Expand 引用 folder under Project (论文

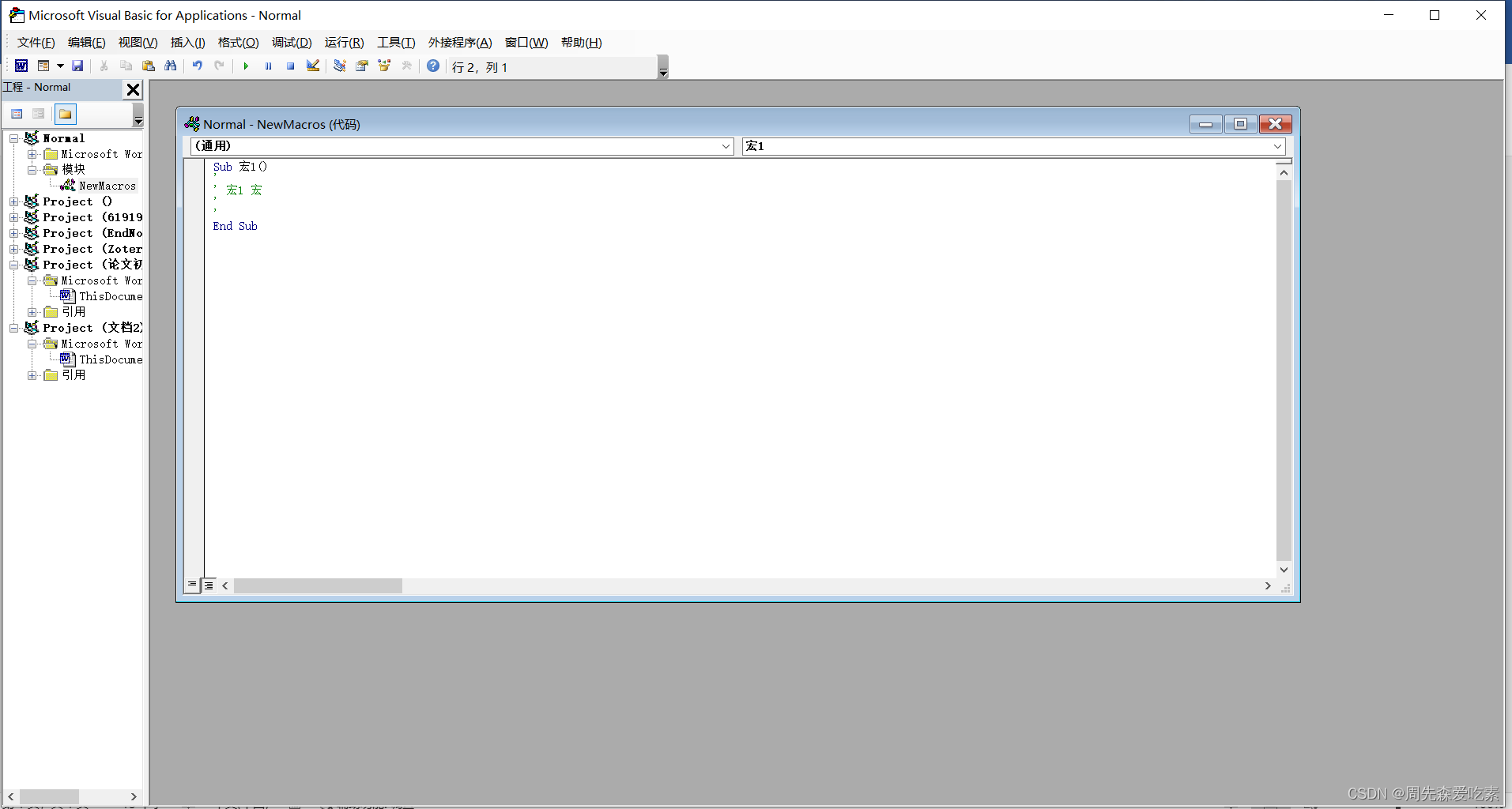click(x=32, y=312)
